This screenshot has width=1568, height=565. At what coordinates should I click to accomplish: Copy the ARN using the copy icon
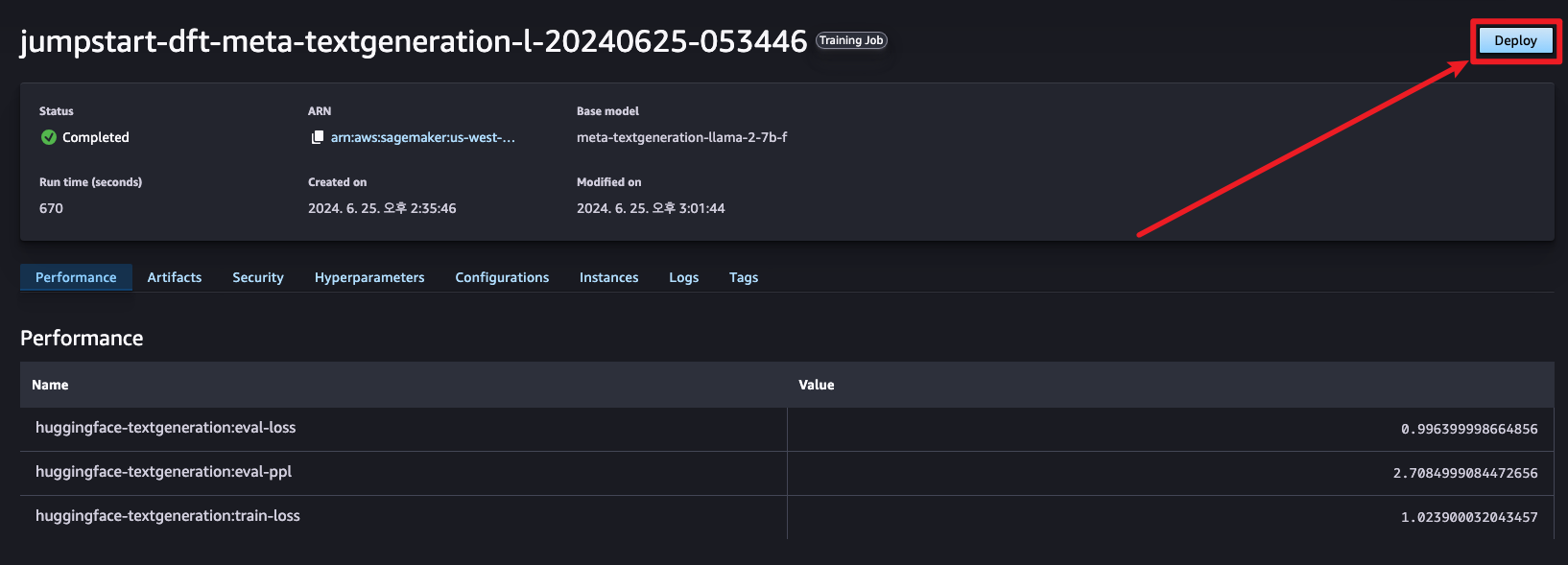(x=318, y=137)
